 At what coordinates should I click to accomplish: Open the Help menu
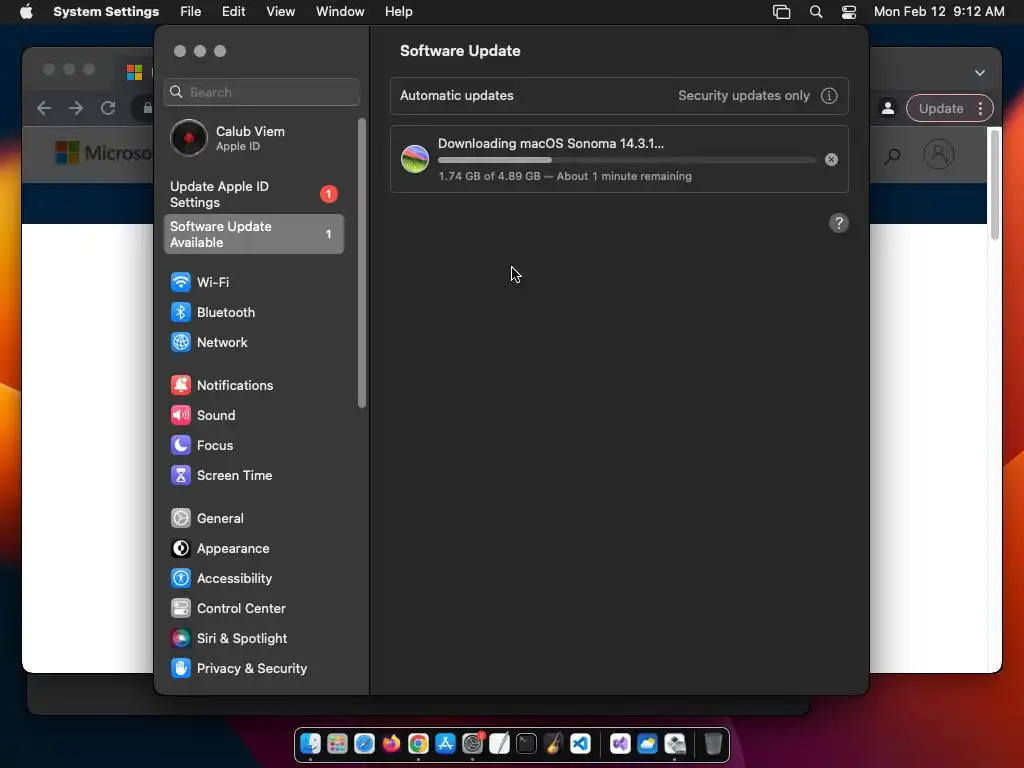click(398, 12)
